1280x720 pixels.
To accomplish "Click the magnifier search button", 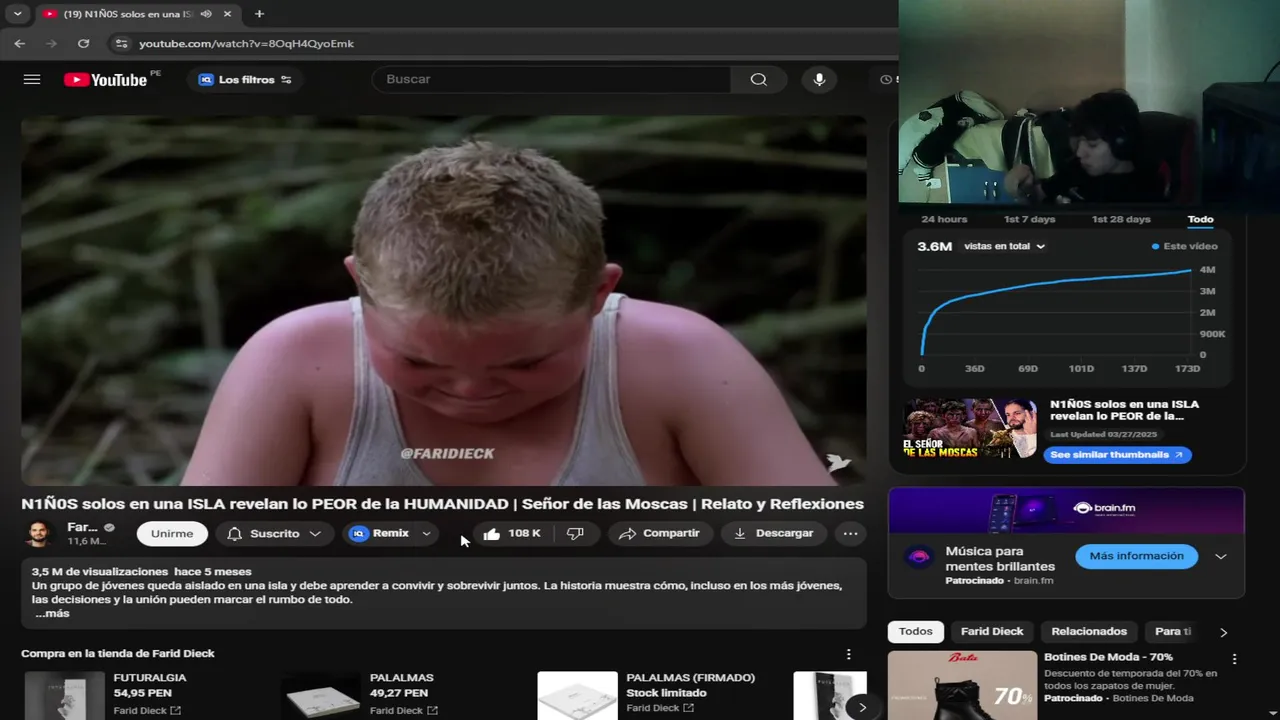I will click(758, 79).
